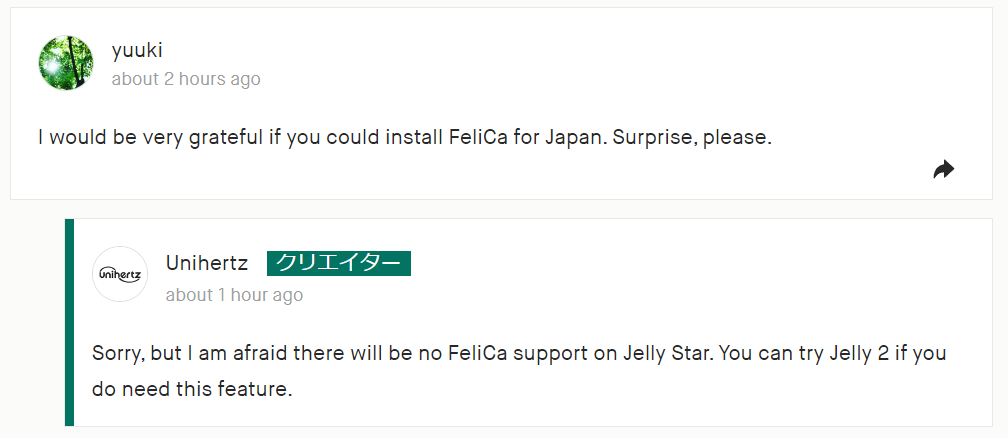Image resolution: width=1008 pixels, height=438 pixels.
Task: Click the green vertical bar beside the reply
Action: coord(69,322)
